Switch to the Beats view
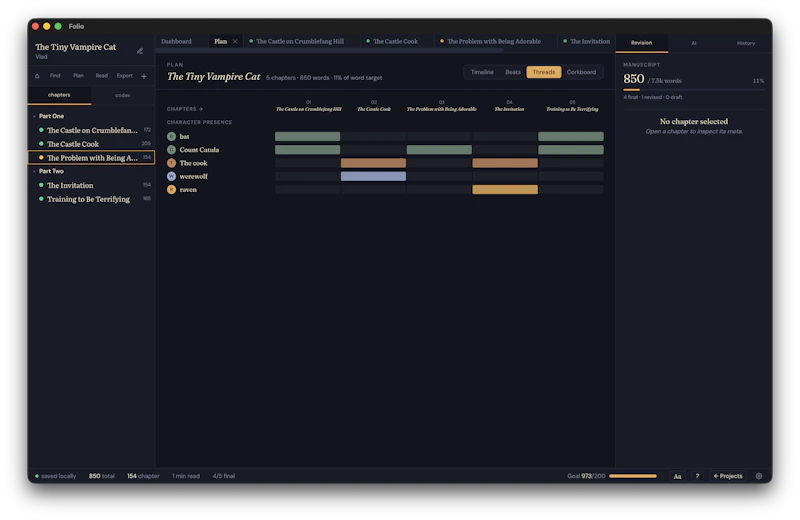 tap(513, 72)
